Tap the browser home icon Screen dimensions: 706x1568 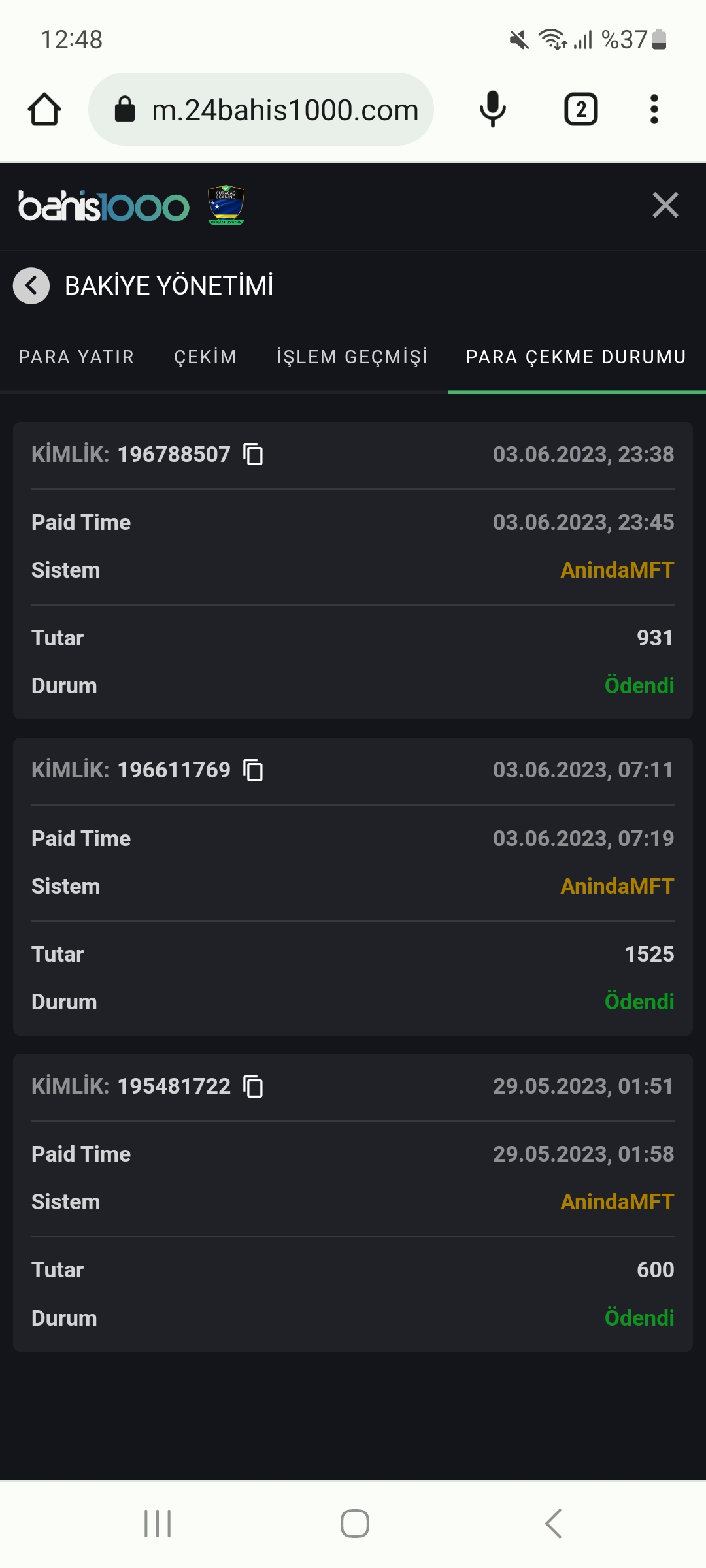pos(44,109)
